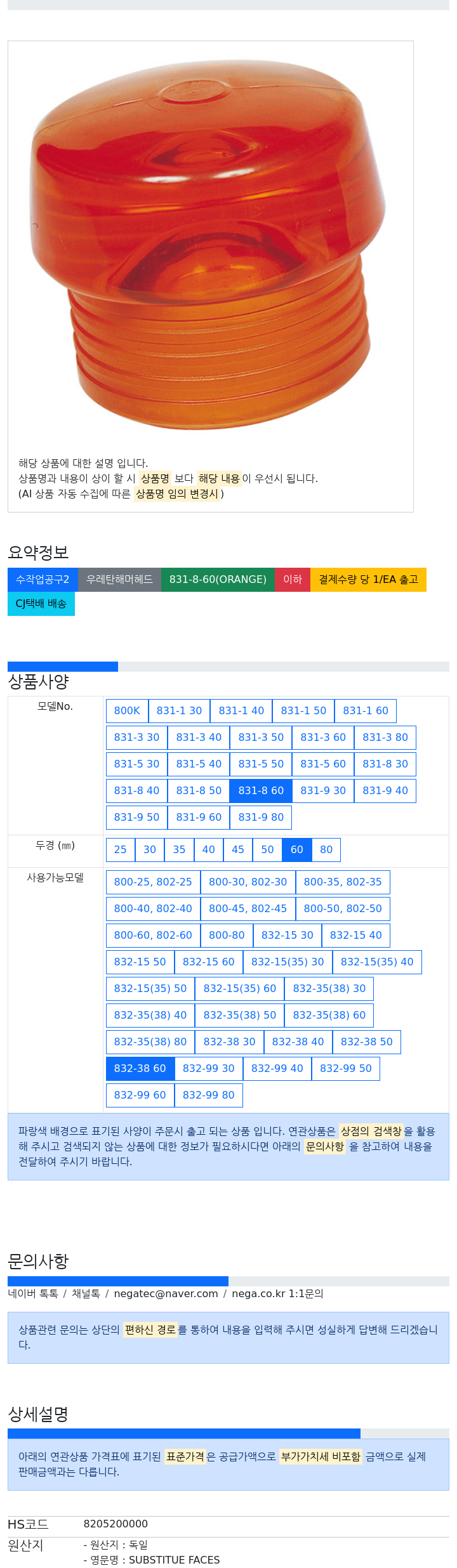Click the 우레탄해머헤드 tag
457x1568 pixels.
coord(119,579)
